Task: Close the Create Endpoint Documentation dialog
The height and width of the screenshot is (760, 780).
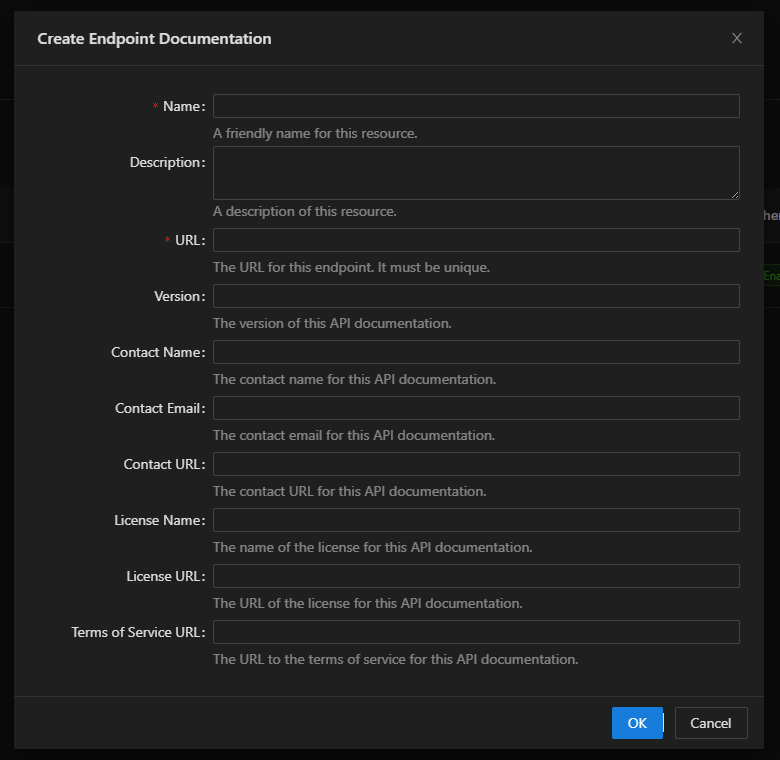Action: click(x=737, y=39)
